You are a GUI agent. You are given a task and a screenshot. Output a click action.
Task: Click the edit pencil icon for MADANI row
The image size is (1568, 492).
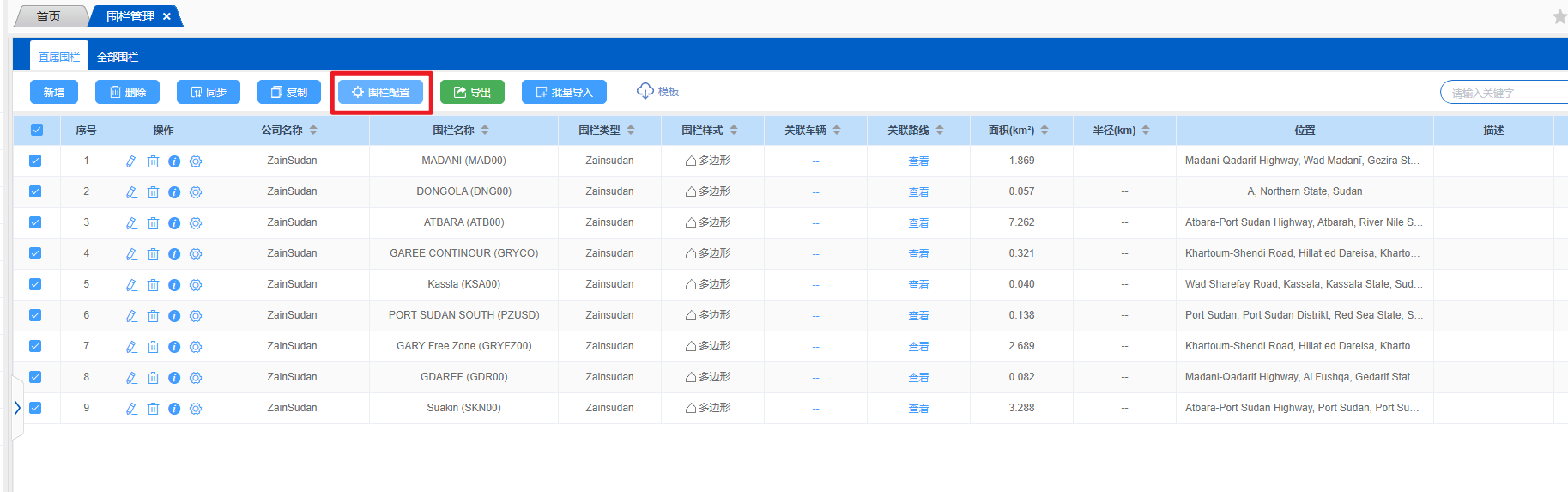click(x=131, y=161)
